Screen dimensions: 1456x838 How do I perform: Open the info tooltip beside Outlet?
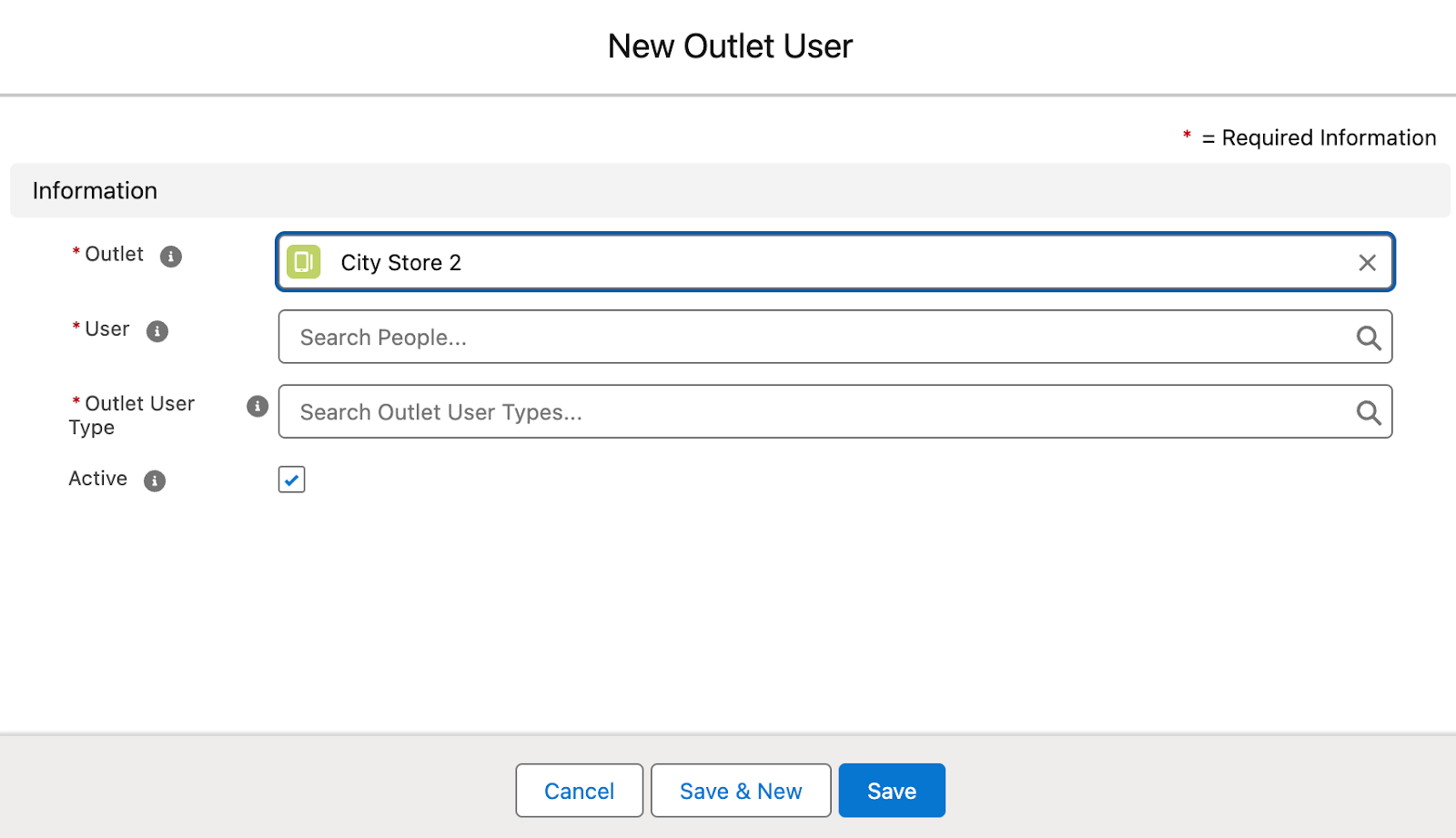coord(172,256)
